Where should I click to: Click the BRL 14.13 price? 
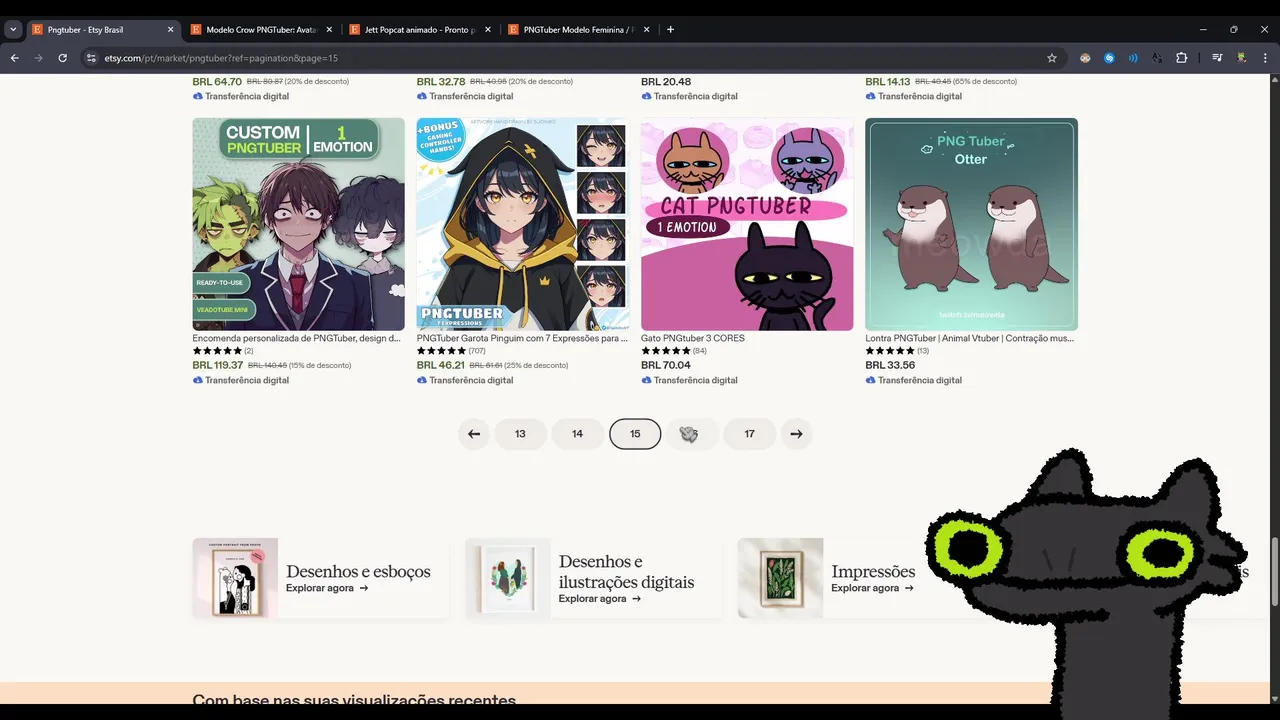[888, 81]
